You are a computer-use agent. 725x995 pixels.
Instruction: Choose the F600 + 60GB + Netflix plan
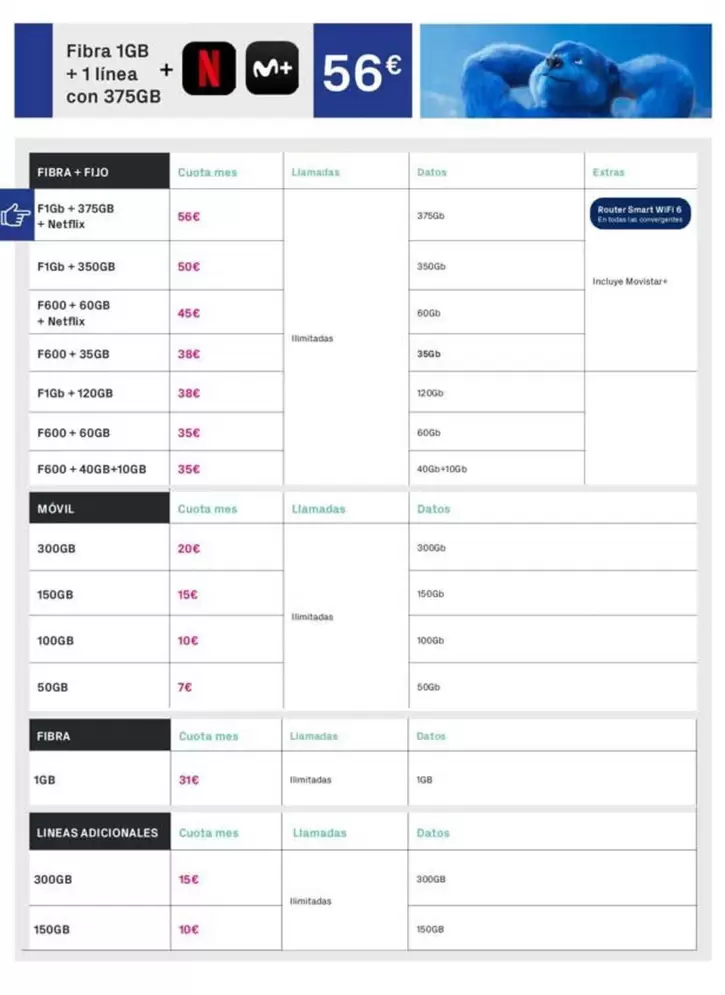(74, 313)
